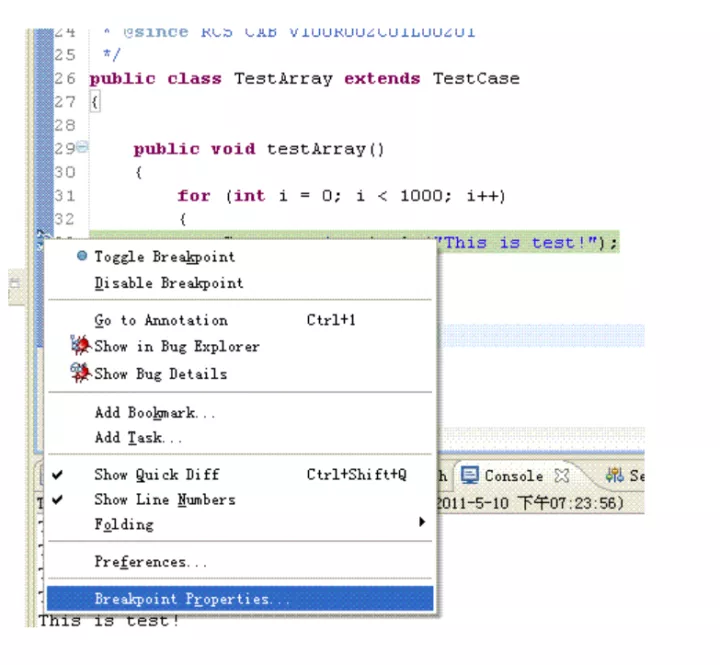Screen dimensions: 720x665
Task: Click the Console monitor icon
Action: (469, 475)
